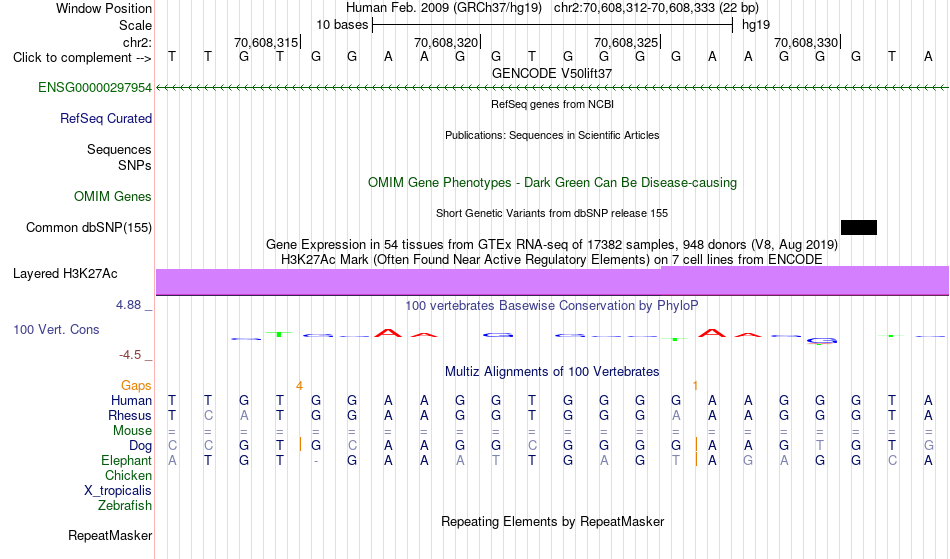Click Short Genetic Variants from dbSNP title
Image resolution: width=950 pixels, height=559 pixels.
[552, 213]
